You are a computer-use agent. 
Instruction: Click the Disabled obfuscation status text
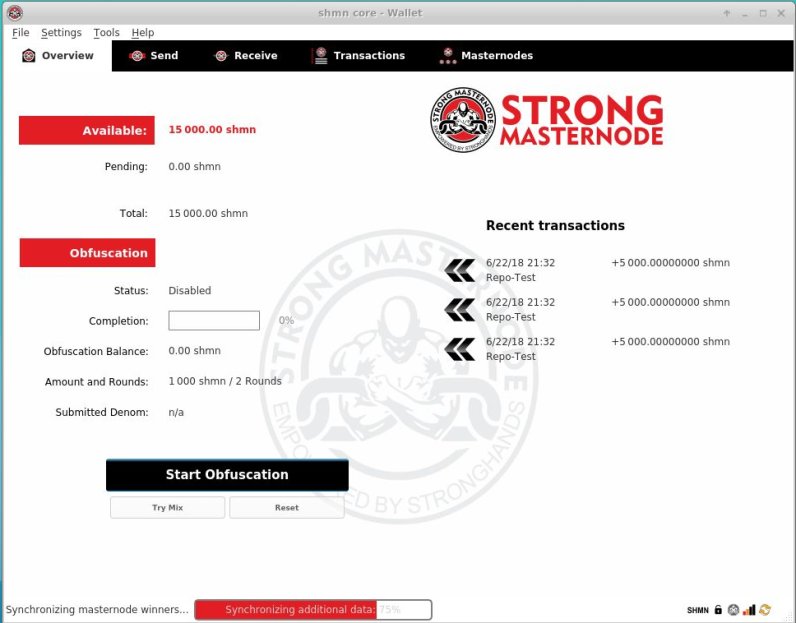click(x=190, y=290)
